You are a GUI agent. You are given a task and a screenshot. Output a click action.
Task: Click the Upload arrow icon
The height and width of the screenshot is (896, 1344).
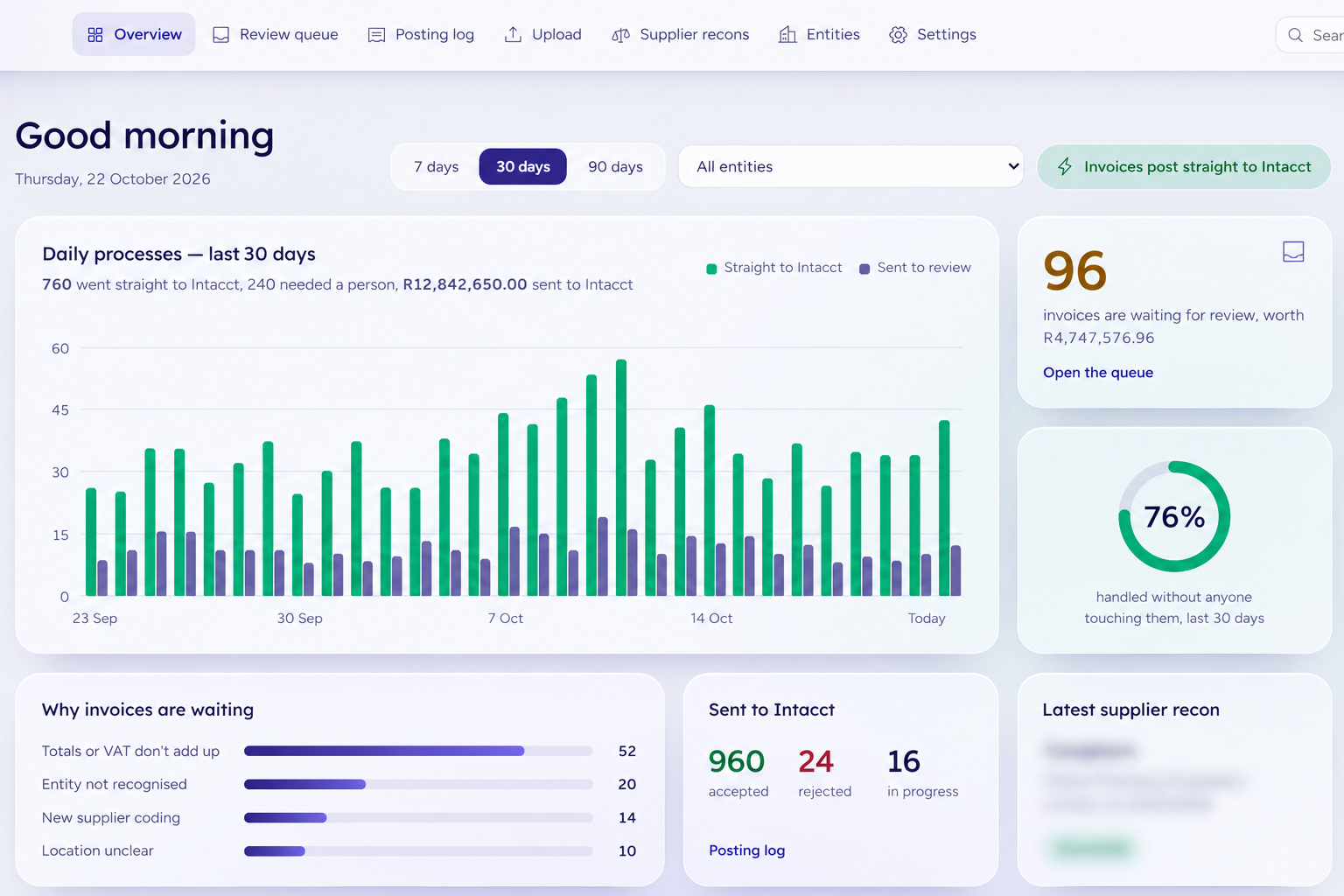pyautogui.click(x=513, y=34)
